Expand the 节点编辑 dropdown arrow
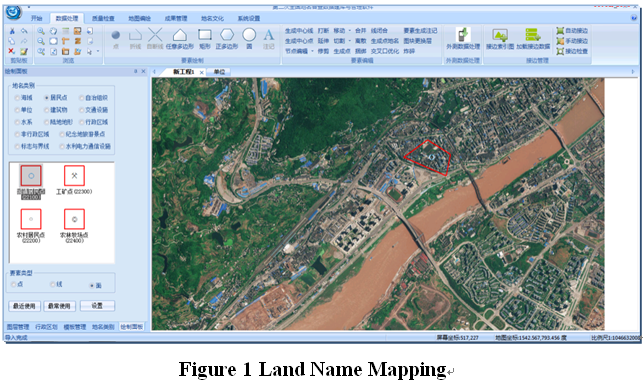The image size is (643, 382). point(312,51)
